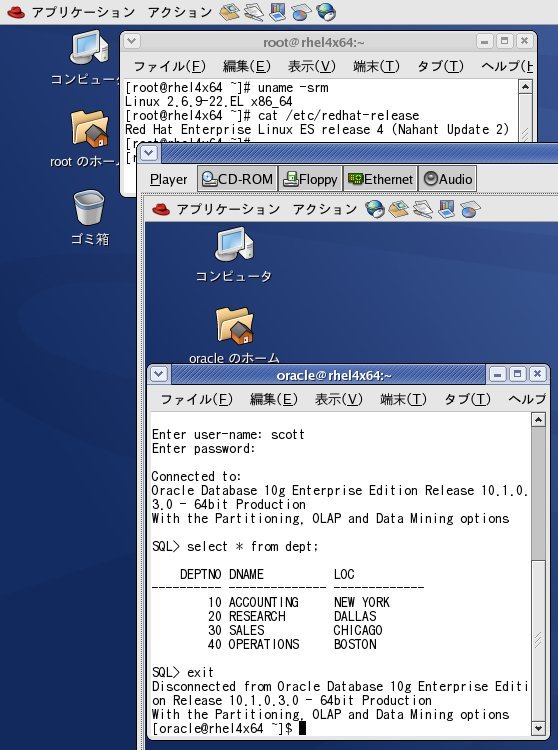Open guest Applications red hat menu
558x750 pixels.
(x=216, y=209)
